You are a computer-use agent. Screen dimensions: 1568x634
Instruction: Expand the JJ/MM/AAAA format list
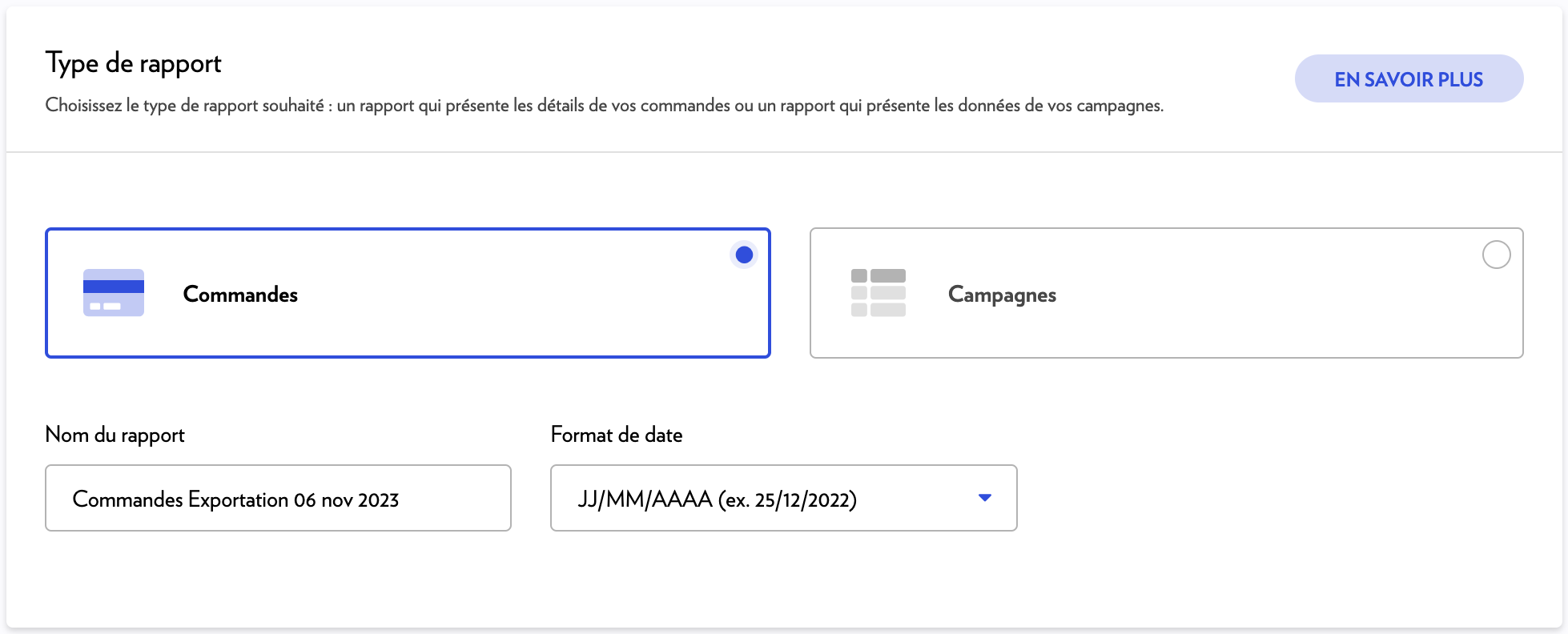[782, 497]
